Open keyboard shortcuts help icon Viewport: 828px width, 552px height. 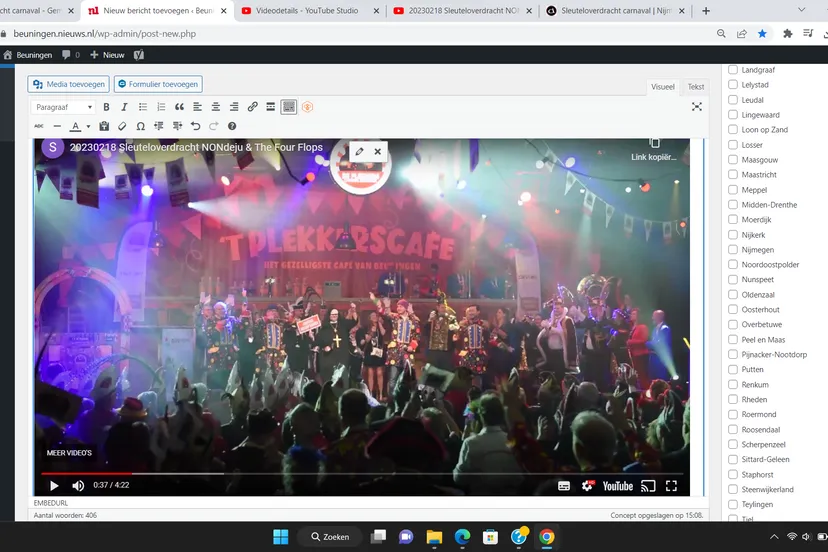coord(232,126)
